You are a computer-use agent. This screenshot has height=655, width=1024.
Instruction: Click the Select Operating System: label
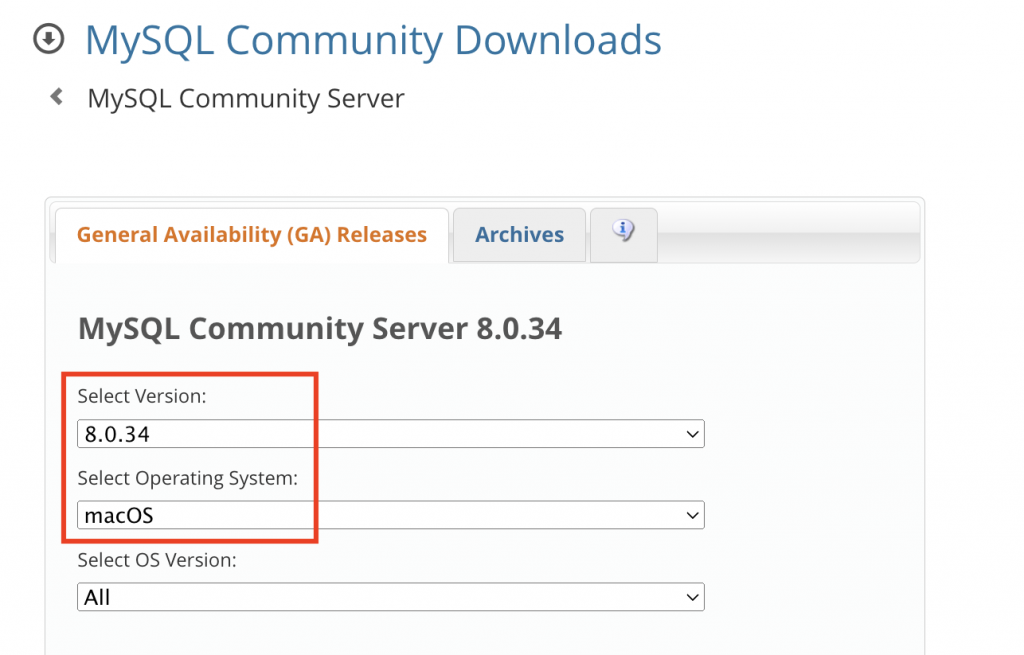pos(187,478)
